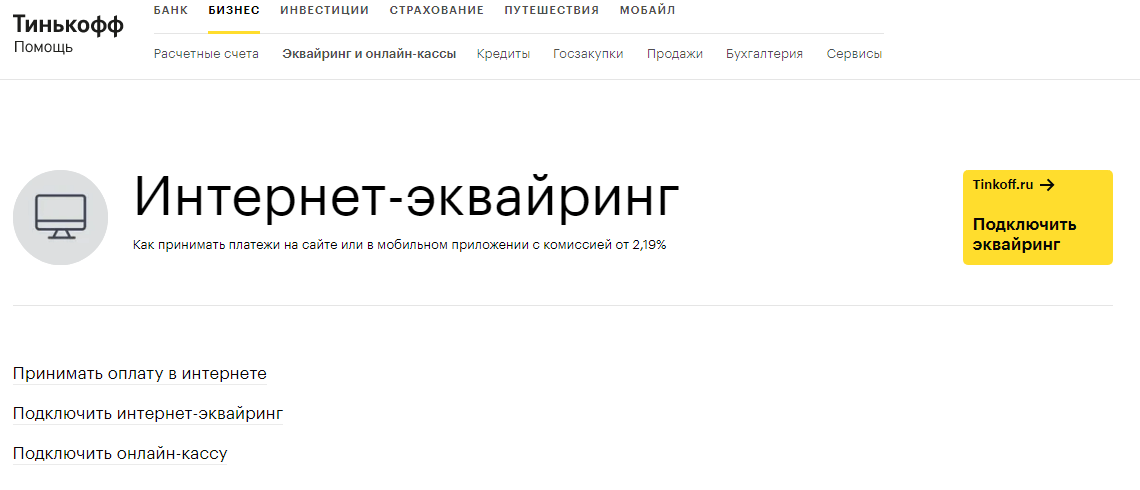The width and height of the screenshot is (1140, 490).
Task: Click the Интернет-эквайринг heading
Action: coord(406,196)
